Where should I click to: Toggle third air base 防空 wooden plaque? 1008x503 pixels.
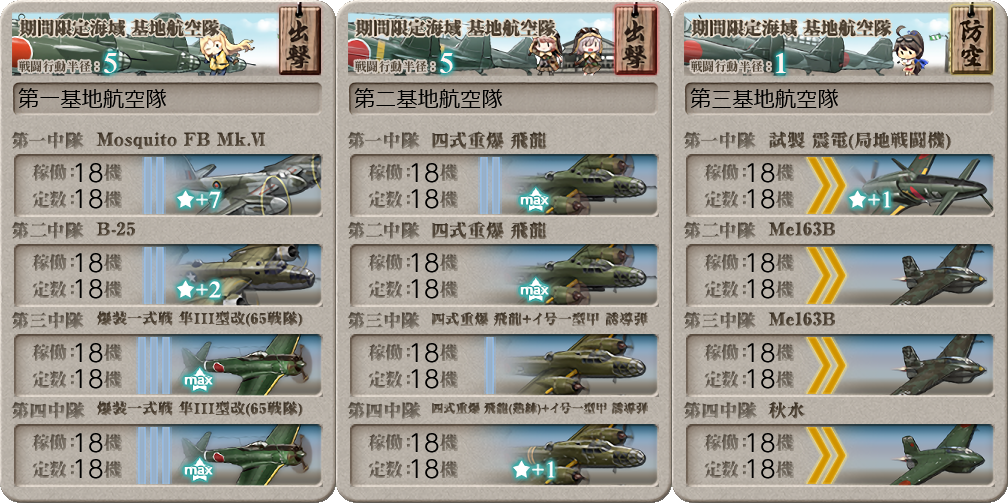coord(971,39)
